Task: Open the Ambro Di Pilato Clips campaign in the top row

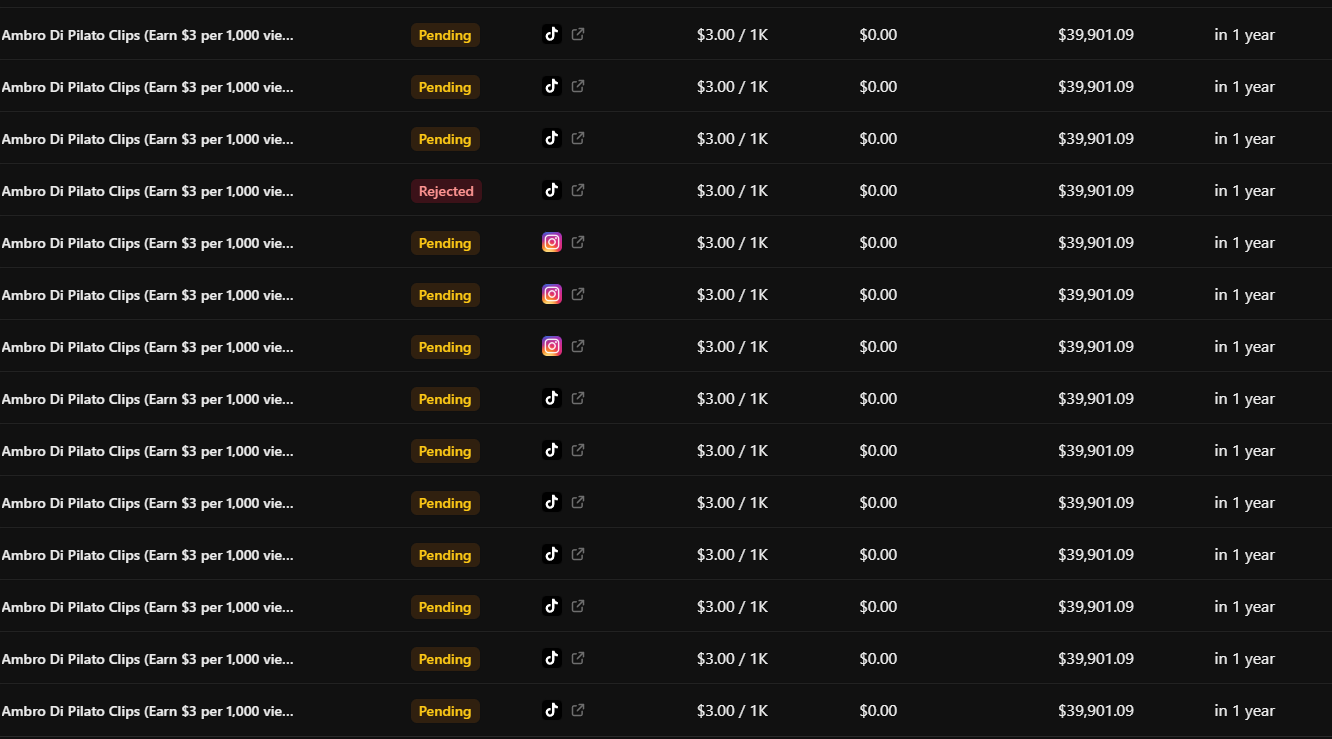Action: point(148,35)
